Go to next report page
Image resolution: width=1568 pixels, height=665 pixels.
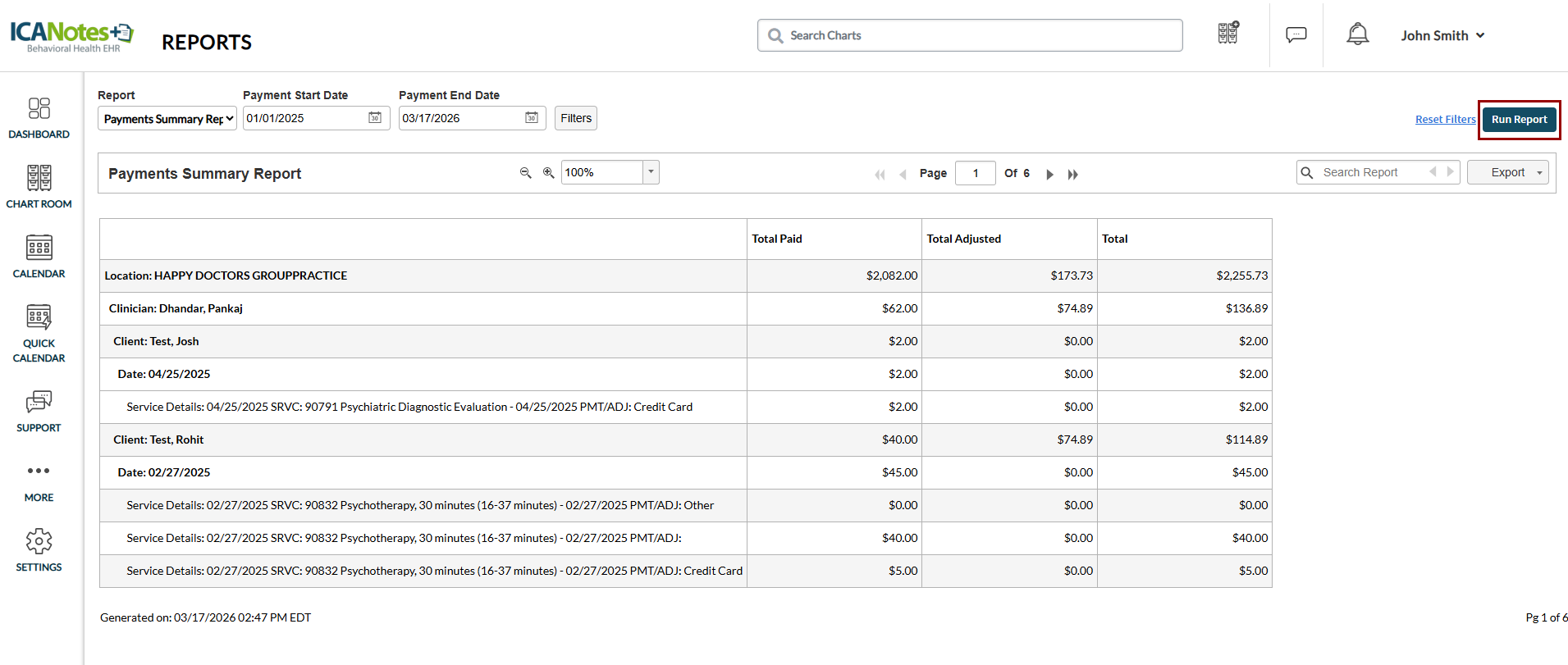[x=1049, y=174]
